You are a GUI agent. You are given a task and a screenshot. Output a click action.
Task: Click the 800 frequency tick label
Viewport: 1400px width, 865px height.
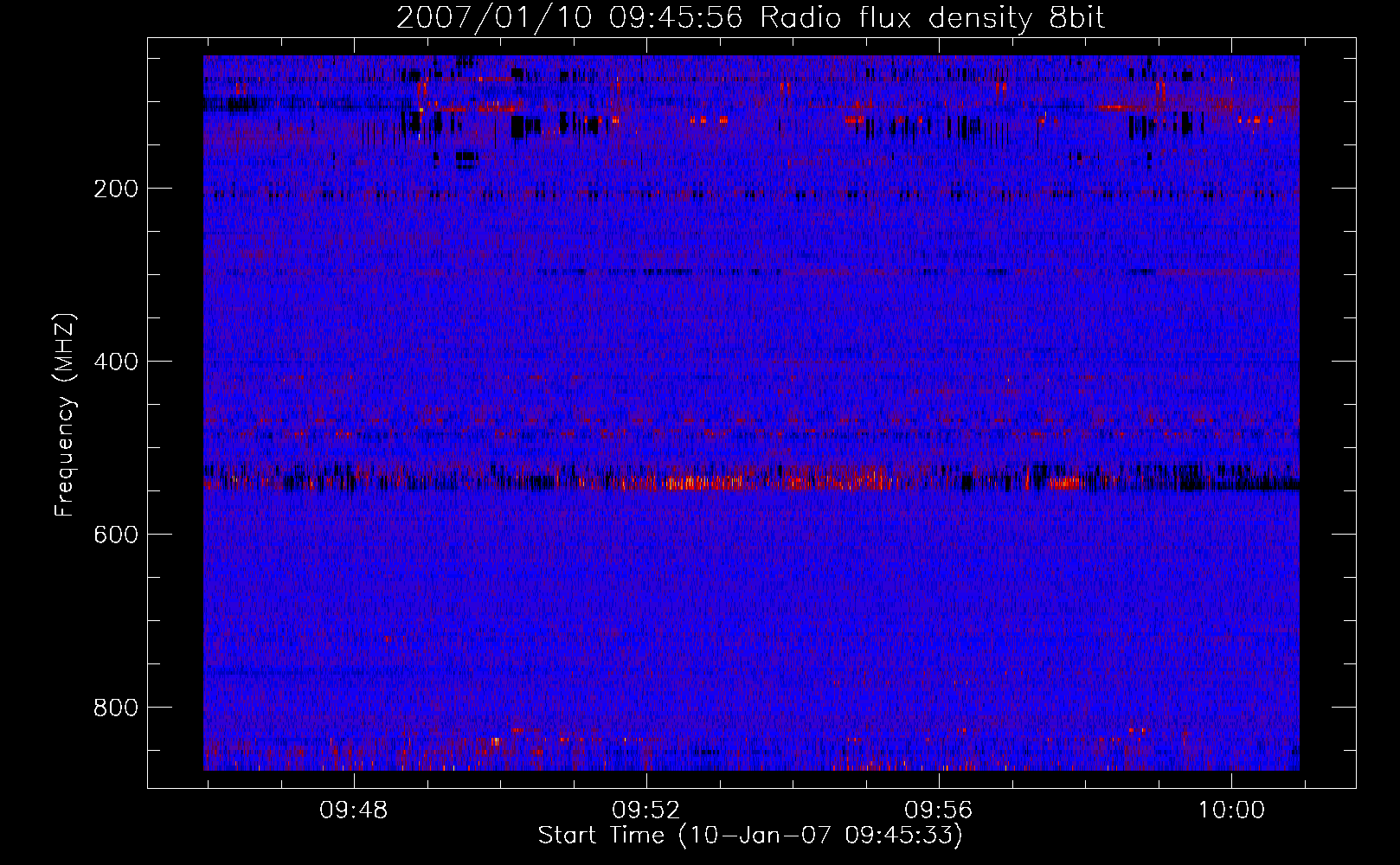[x=116, y=708]
